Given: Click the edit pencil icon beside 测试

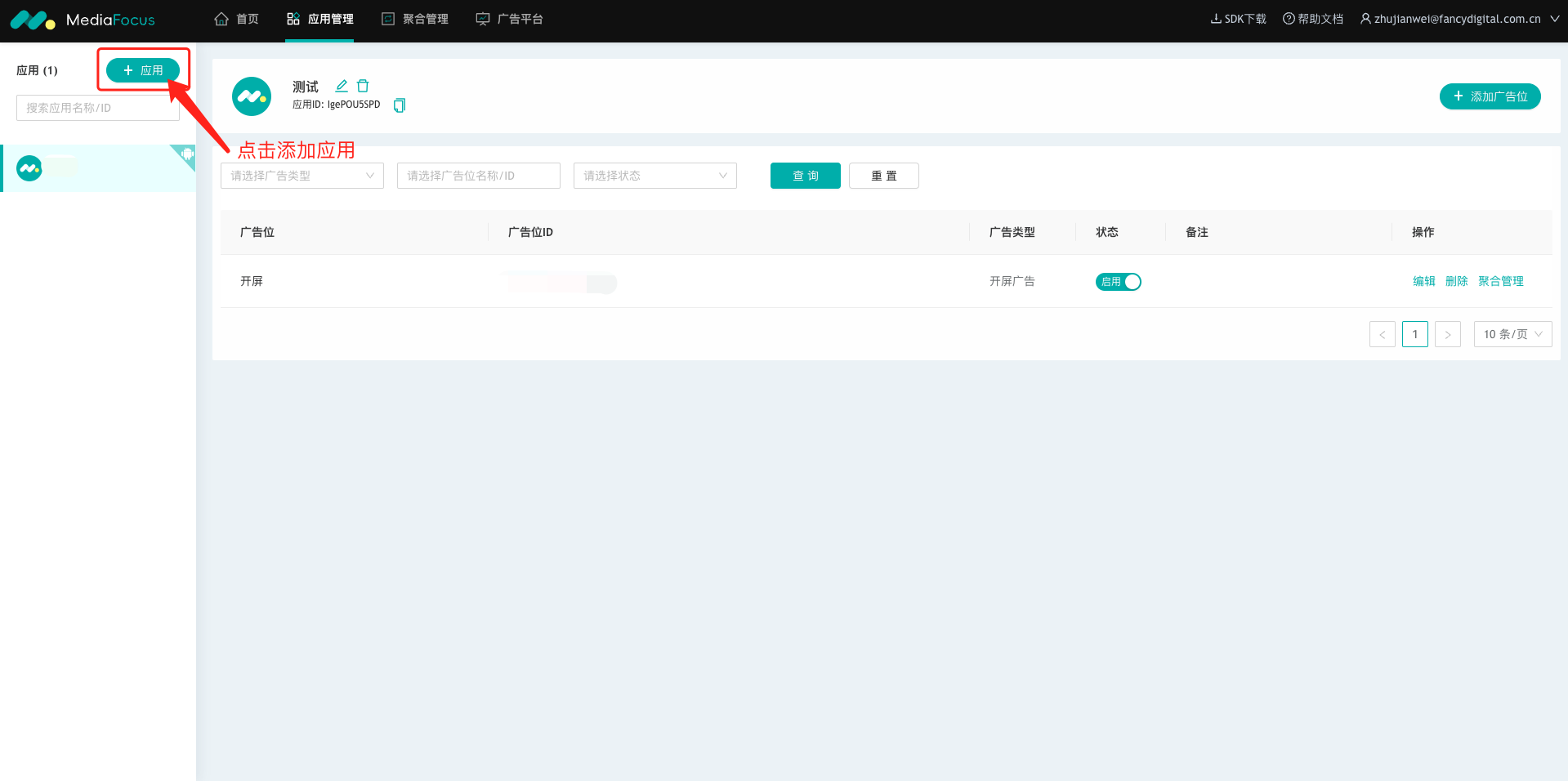Looking at the screenshot, I should [342, 86].
